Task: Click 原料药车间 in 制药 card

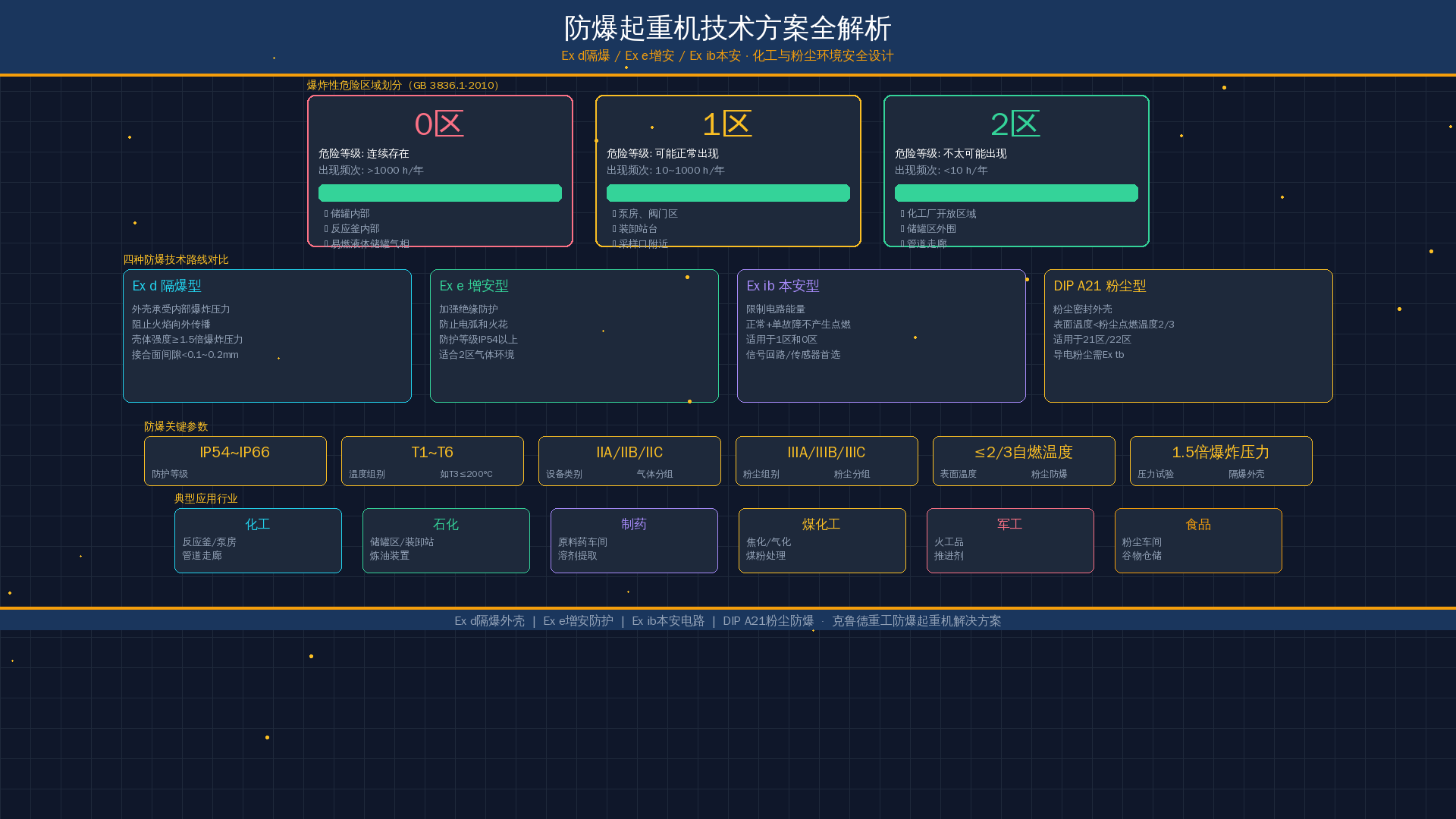Action: pyautogui.click(x=582, y=542)
